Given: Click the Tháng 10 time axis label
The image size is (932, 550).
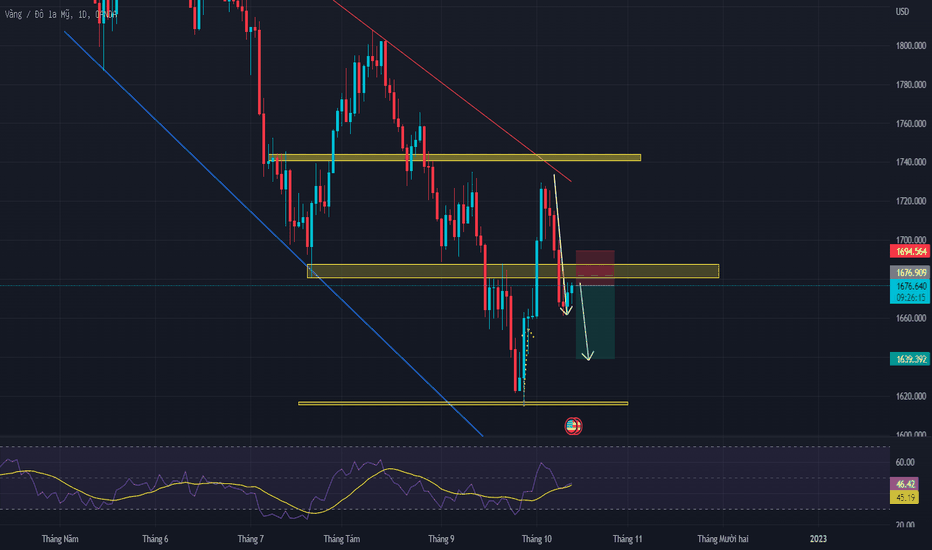Looking at the screenshot, I should (x=537, y=539).
